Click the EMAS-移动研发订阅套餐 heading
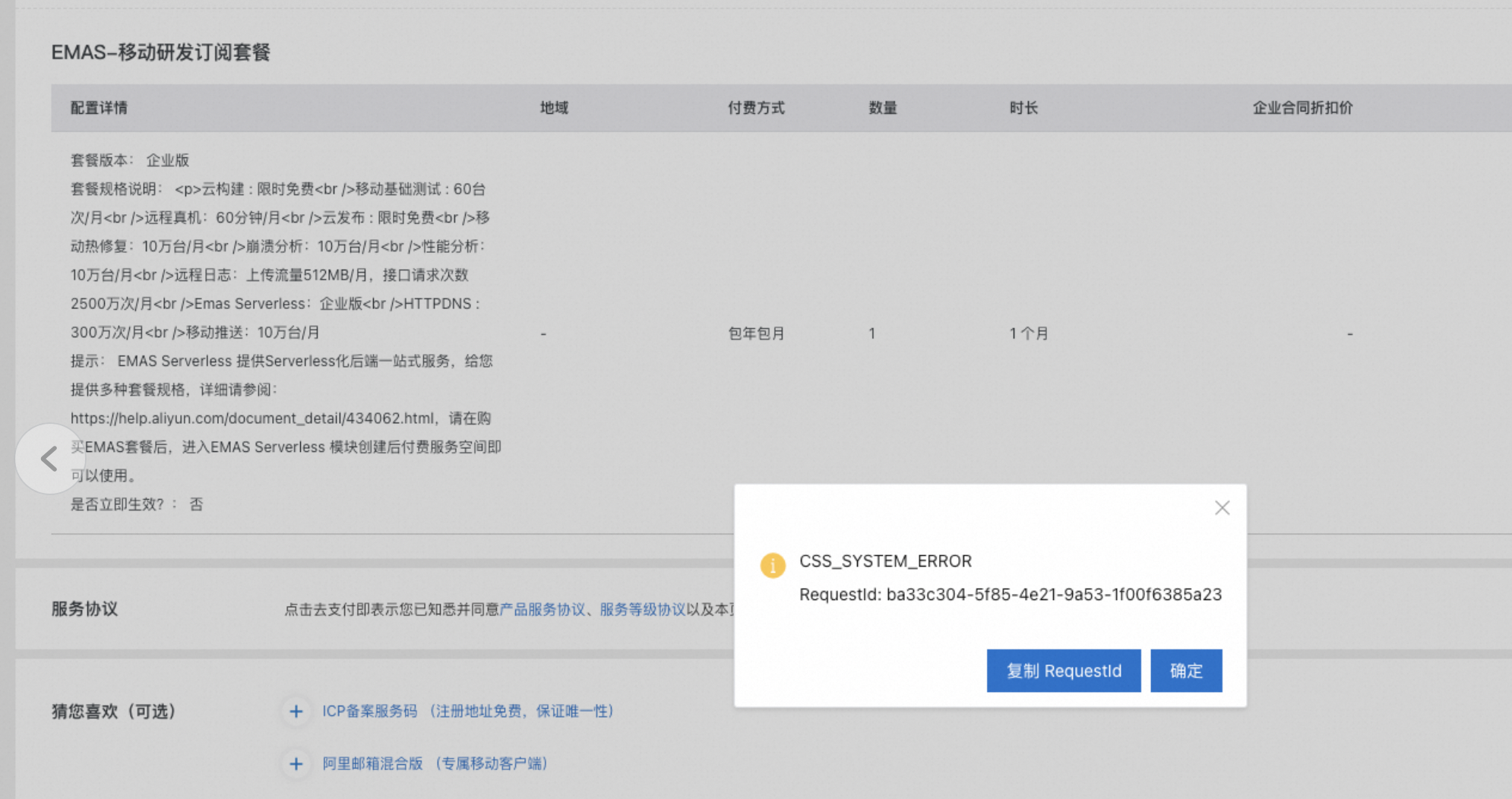 click(x=161, y=52)
